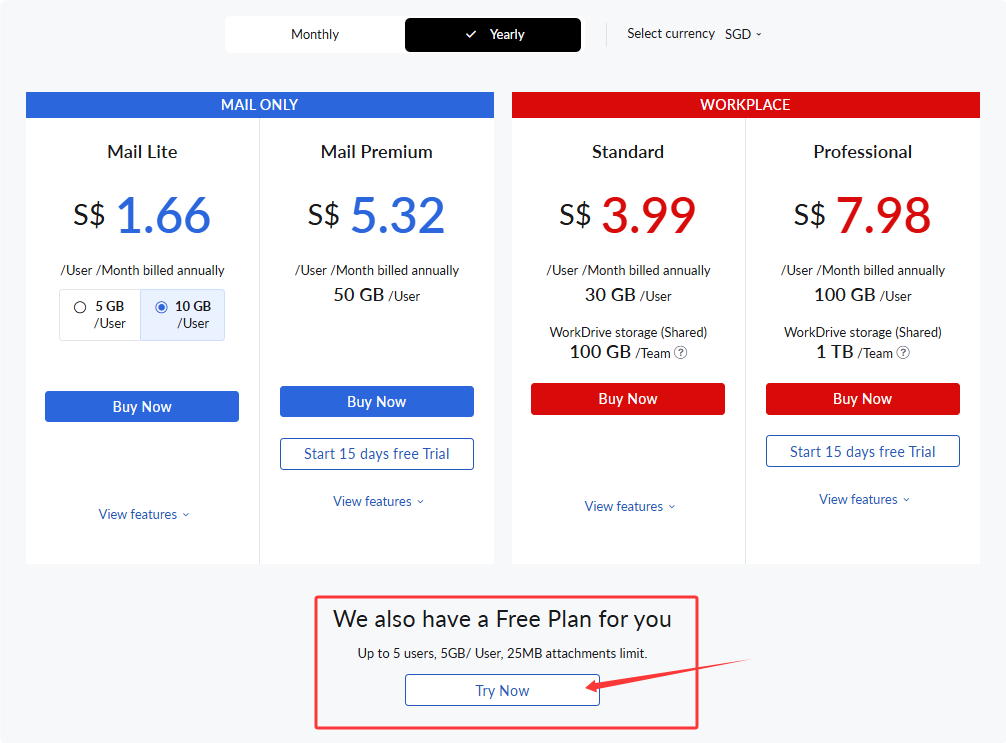The width and height of the screenshot is (1006, 743).
Task: Click the MAIL ONLY header tab
Action: tap(260, 105)
